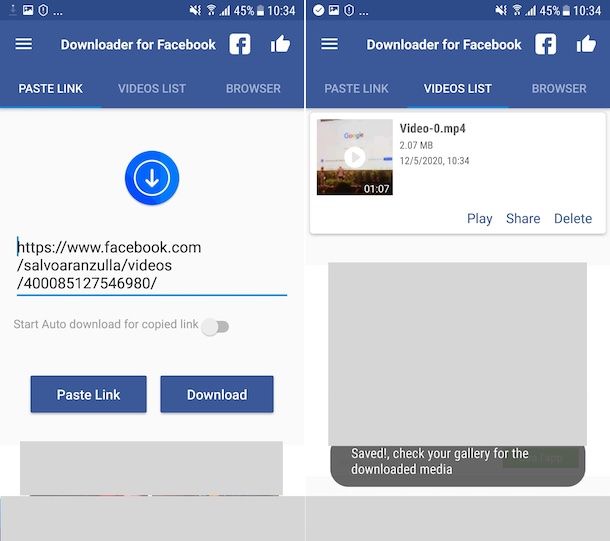Viewport: 610px width, 541px height.
Task: Share the Video-0.mp4 file
Action: pos(523,219)
